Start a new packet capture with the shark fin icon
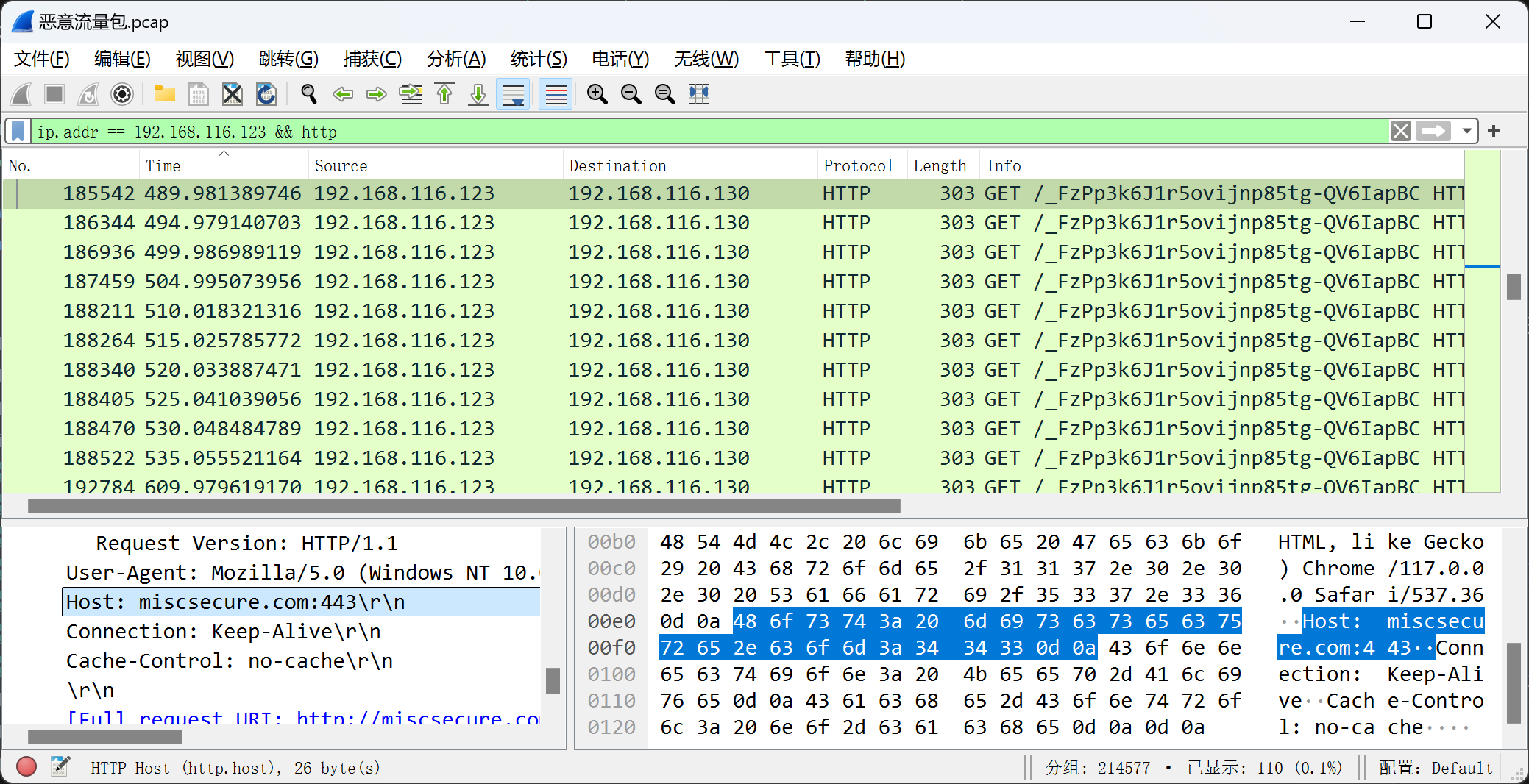Image resolution: width=1529 pixels, height=784 pixels. tap(21, 94)
